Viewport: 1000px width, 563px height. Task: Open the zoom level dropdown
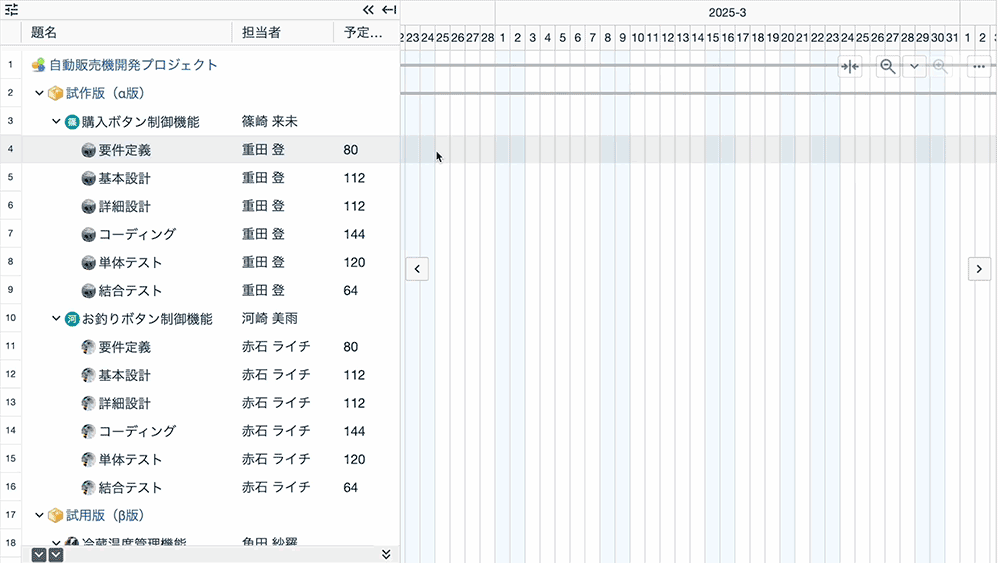point(914,67)
